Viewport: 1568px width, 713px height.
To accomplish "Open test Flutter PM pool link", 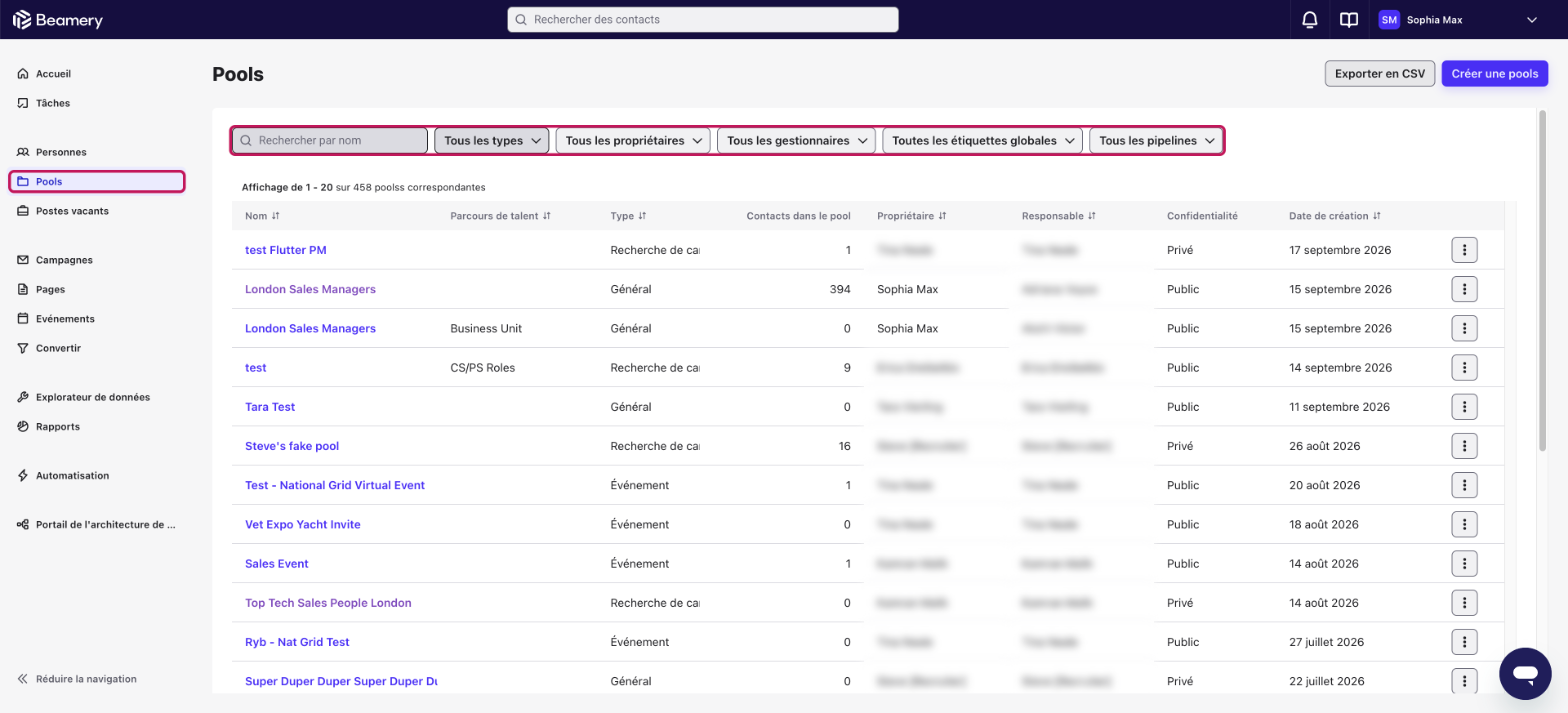I will [286, 250].
